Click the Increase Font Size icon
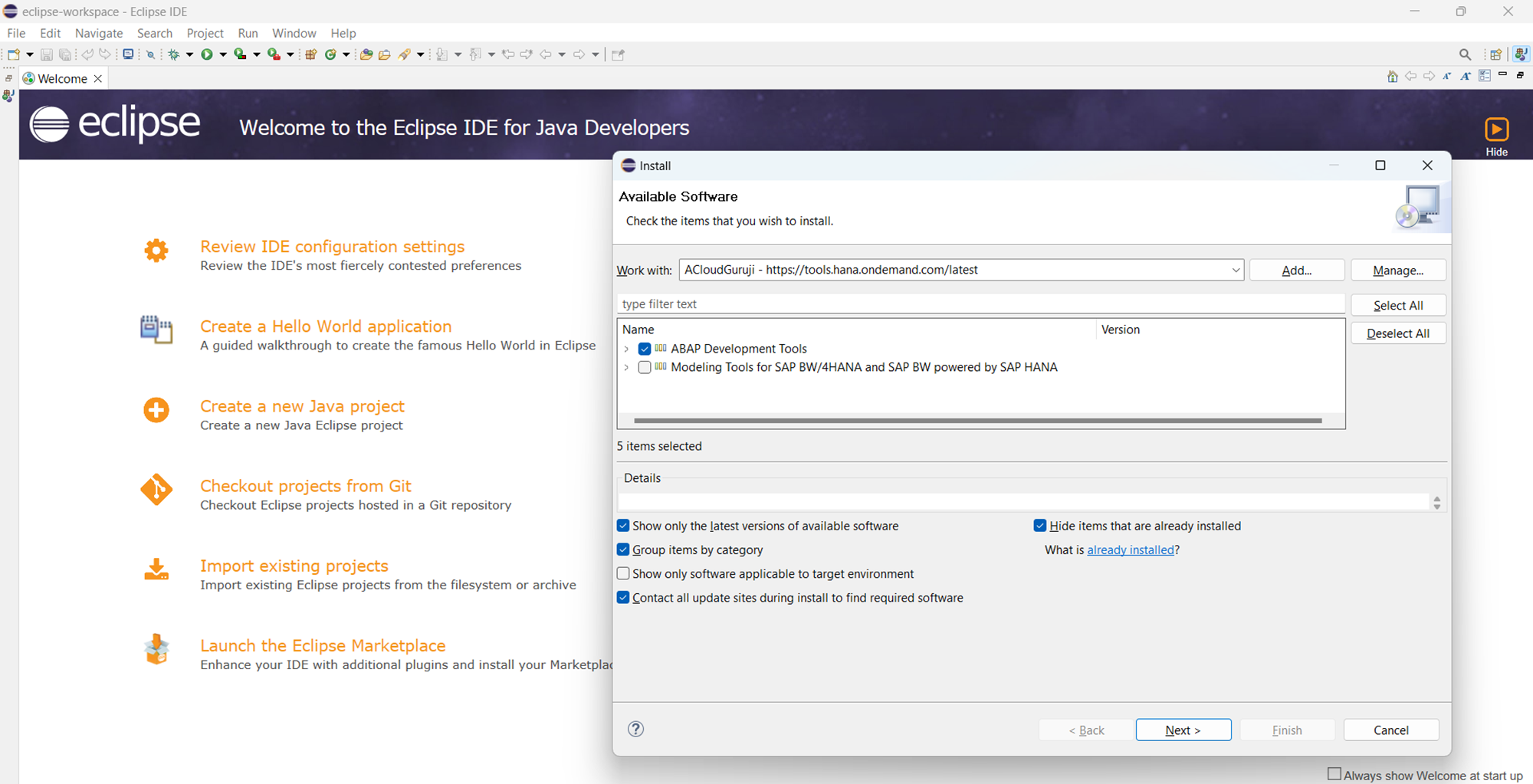The height and width of the screenshot is (784, 1533). [x=1465, y=77]
